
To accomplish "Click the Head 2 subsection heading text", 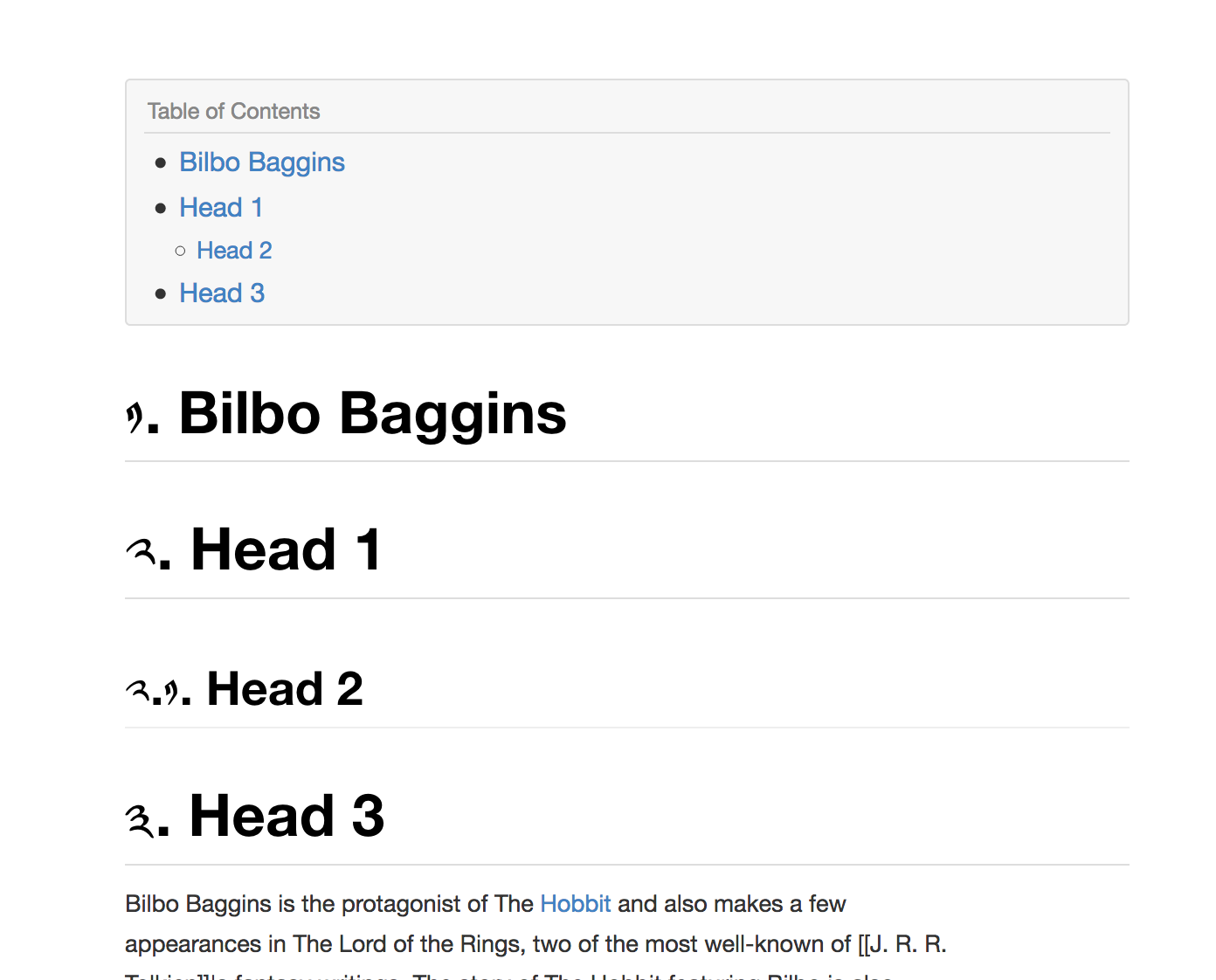I will point(284,689).
